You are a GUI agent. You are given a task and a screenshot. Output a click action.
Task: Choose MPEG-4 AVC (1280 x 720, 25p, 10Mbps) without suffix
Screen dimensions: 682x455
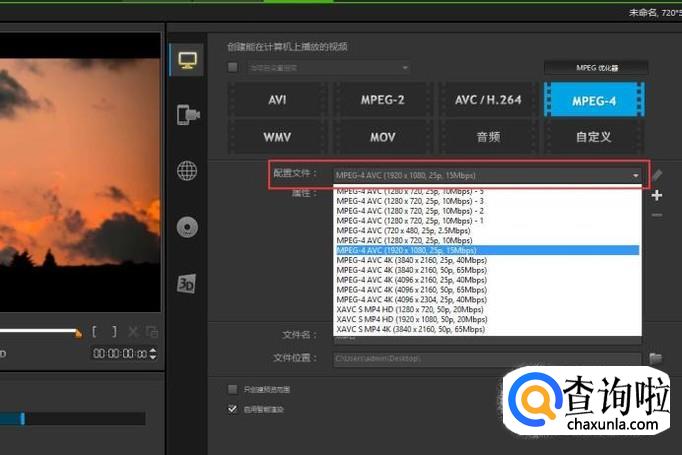click(x=488, y=240)
